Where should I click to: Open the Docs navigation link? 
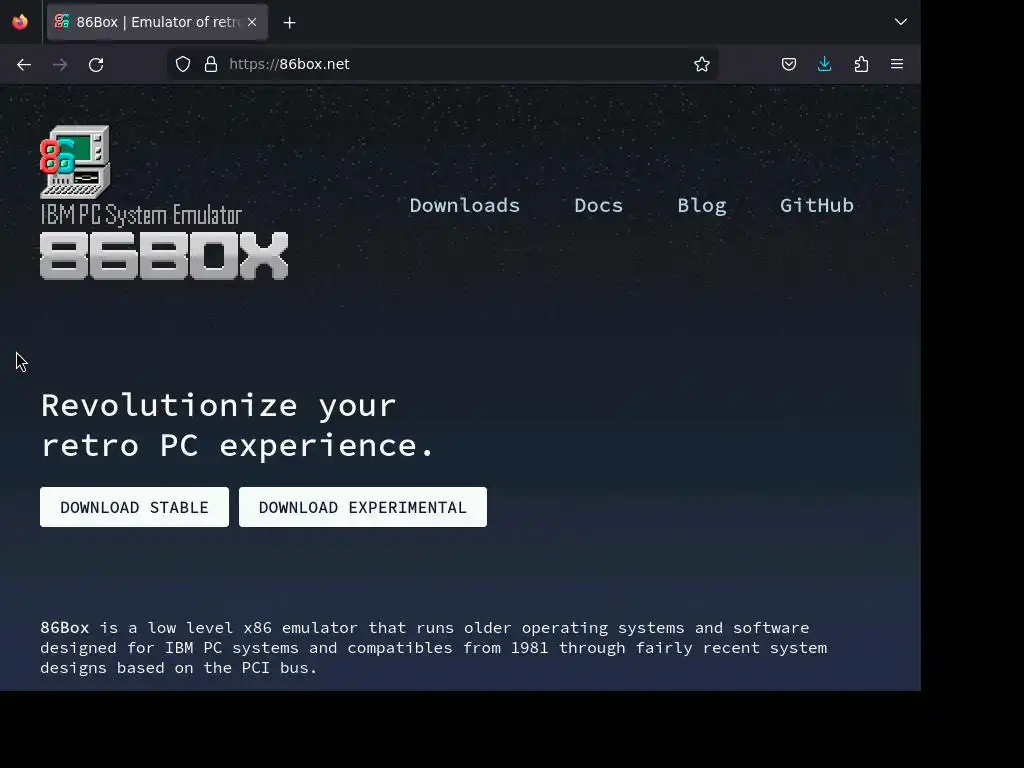[x=598, y=206]
